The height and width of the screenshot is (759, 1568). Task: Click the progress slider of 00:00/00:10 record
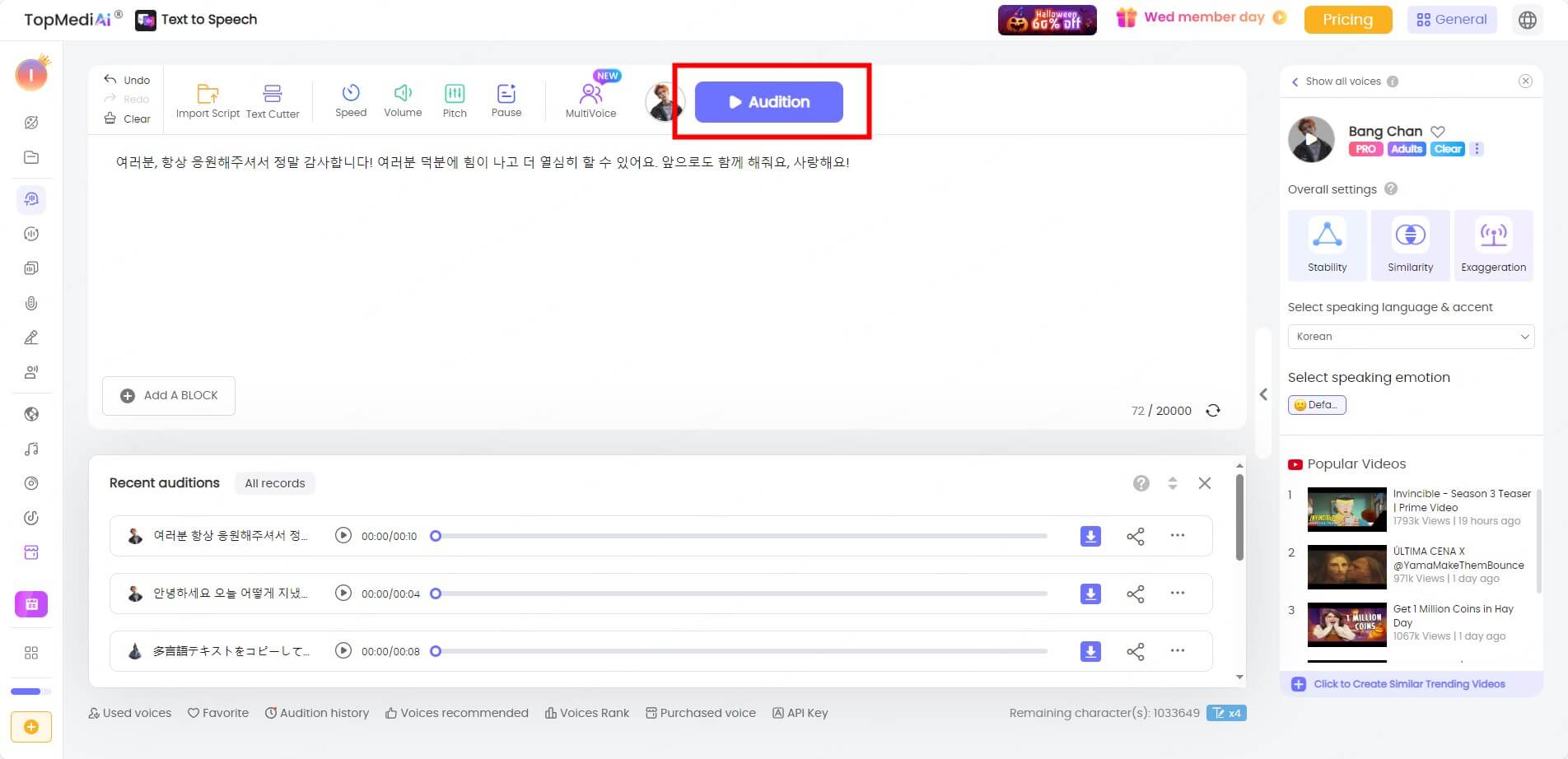pyautogui.click(x=739, y=536)
